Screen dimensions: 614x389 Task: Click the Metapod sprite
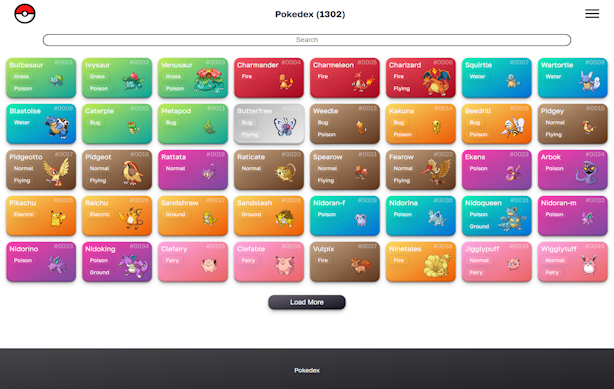[x=209, y=127]
